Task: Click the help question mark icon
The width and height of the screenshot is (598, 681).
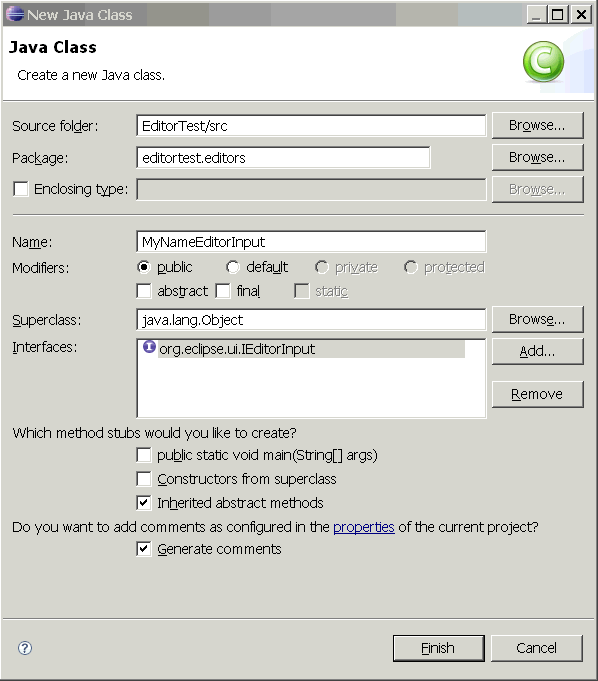Action: (x=25, y=648)
